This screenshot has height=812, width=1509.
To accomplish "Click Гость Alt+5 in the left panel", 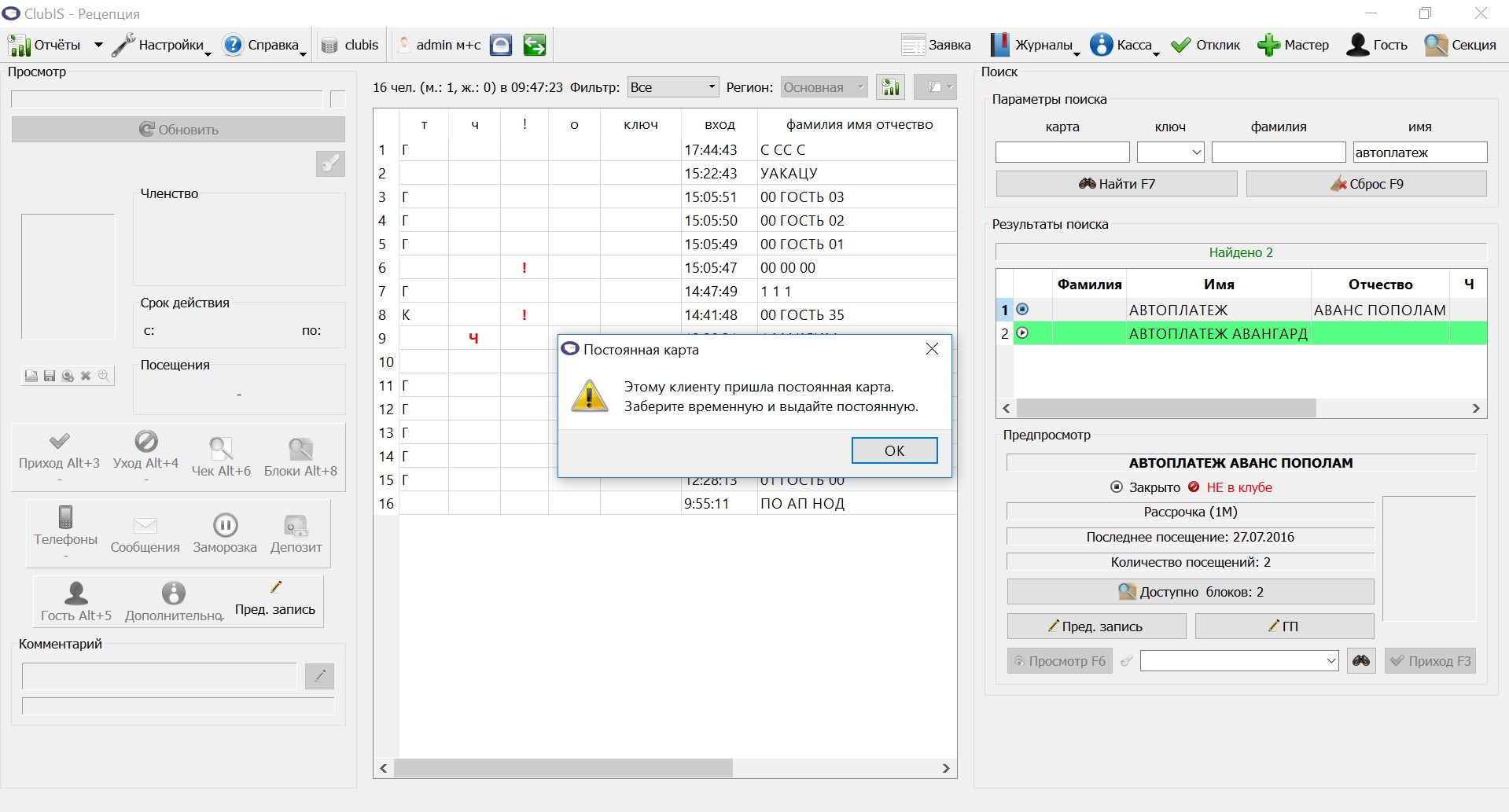I will [76, 602].
